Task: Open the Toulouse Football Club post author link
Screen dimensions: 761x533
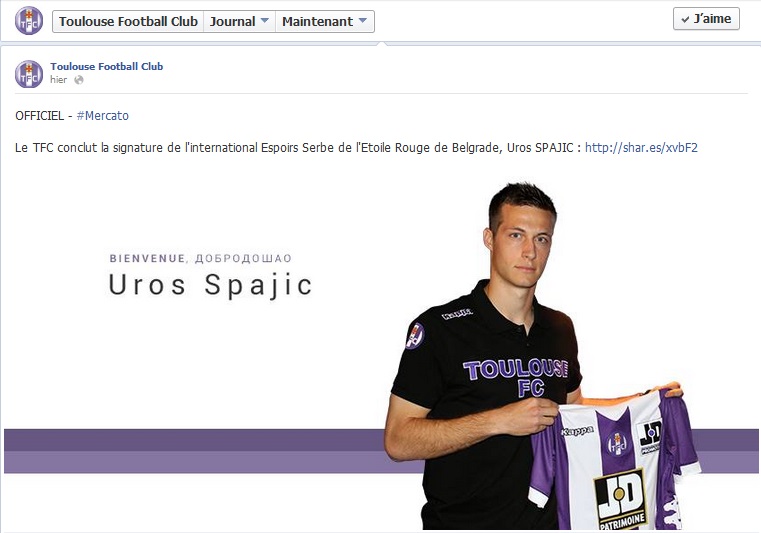Action: [x=106, y=66]
